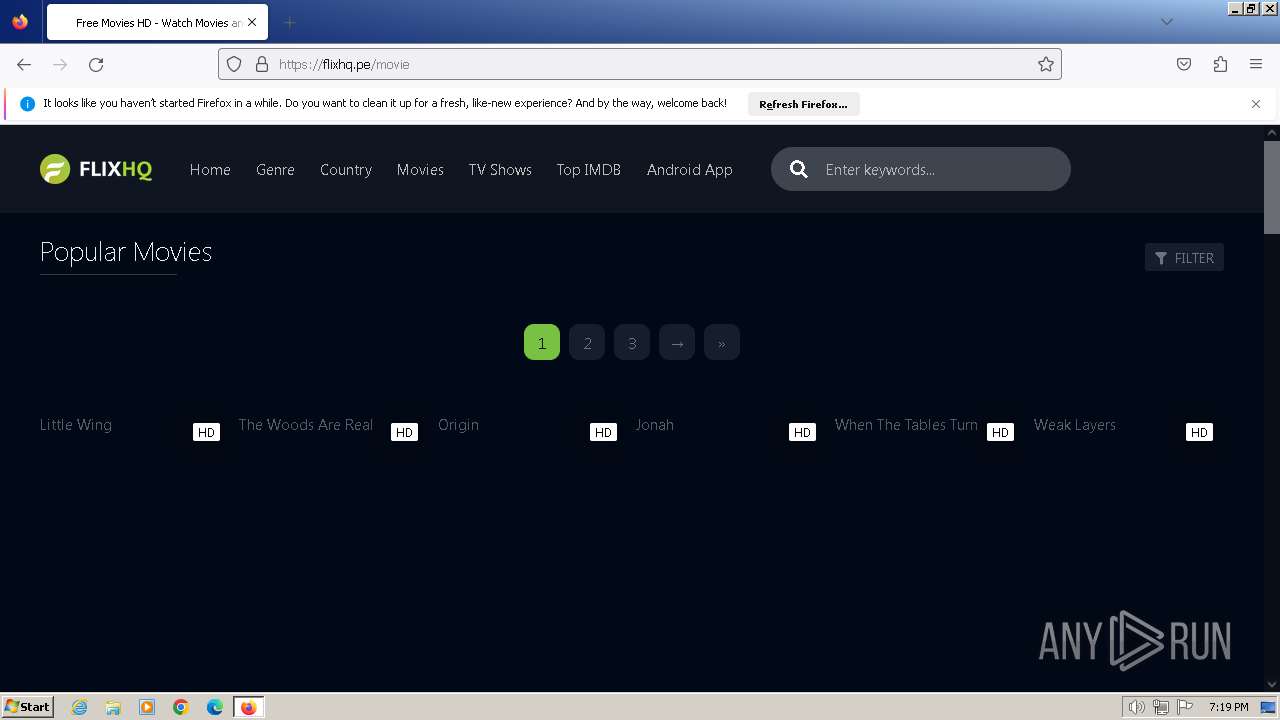Image resolution: width=1280 pixels, height=720 pixels.
Task: Open When The Tables Turn movie
Action: pyautogui.click(x=906, y=425)
